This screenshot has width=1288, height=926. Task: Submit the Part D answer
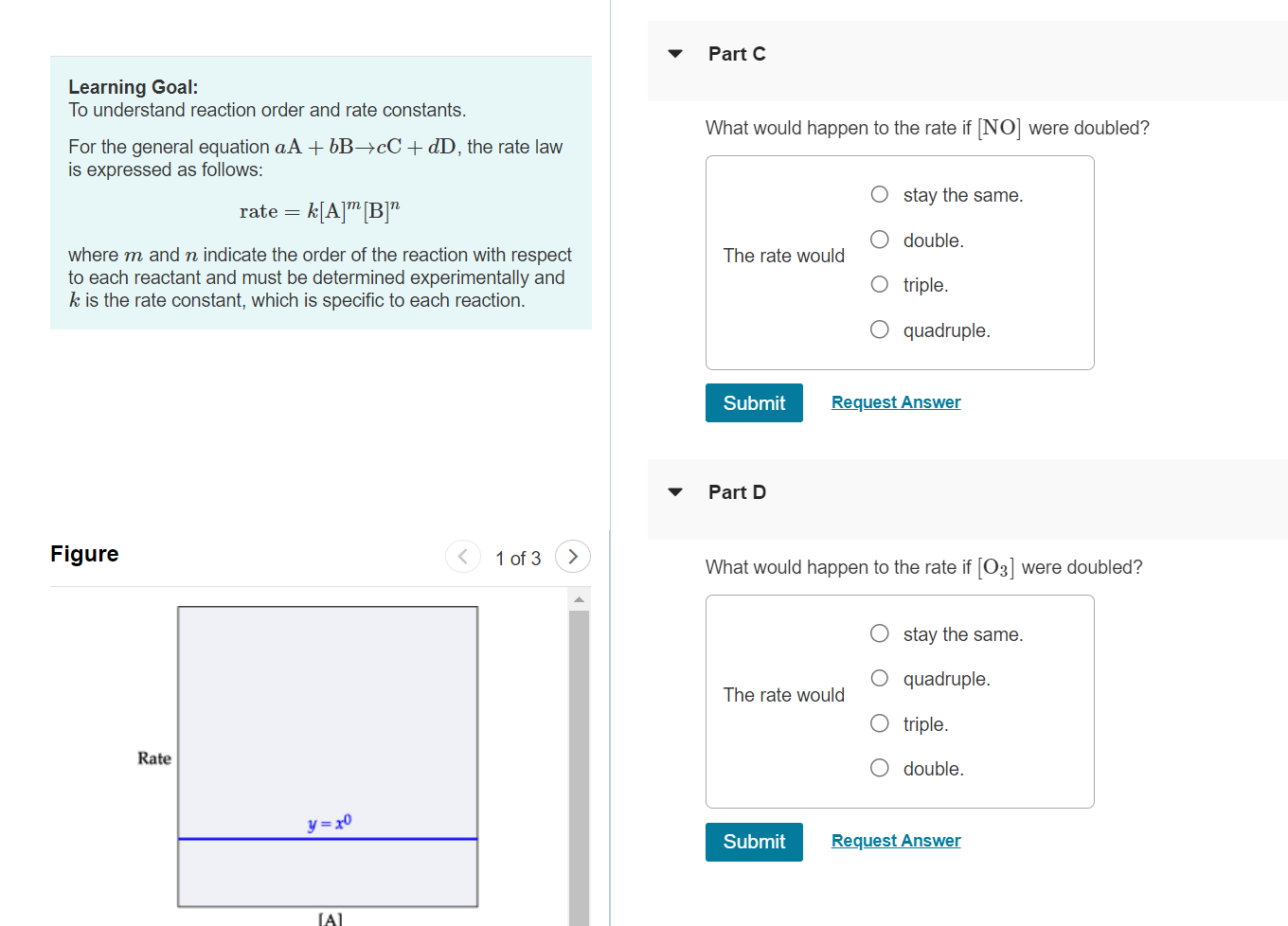coord(754,842)
